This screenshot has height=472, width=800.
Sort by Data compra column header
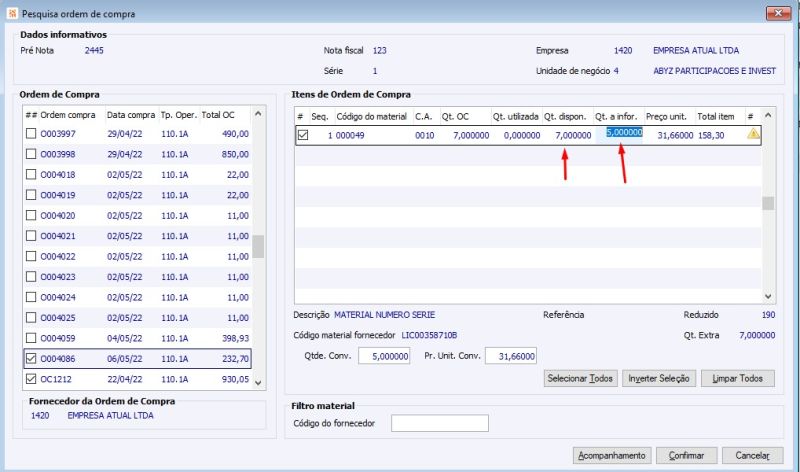point(131,115)
